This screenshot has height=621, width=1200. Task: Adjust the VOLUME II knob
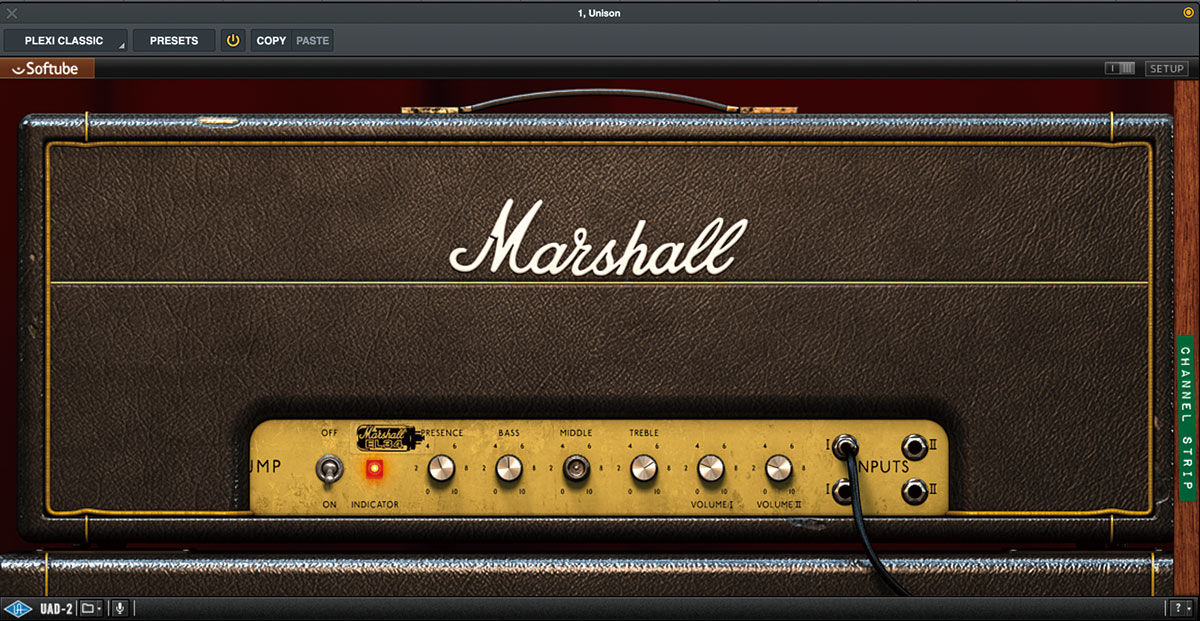[779, 467]
